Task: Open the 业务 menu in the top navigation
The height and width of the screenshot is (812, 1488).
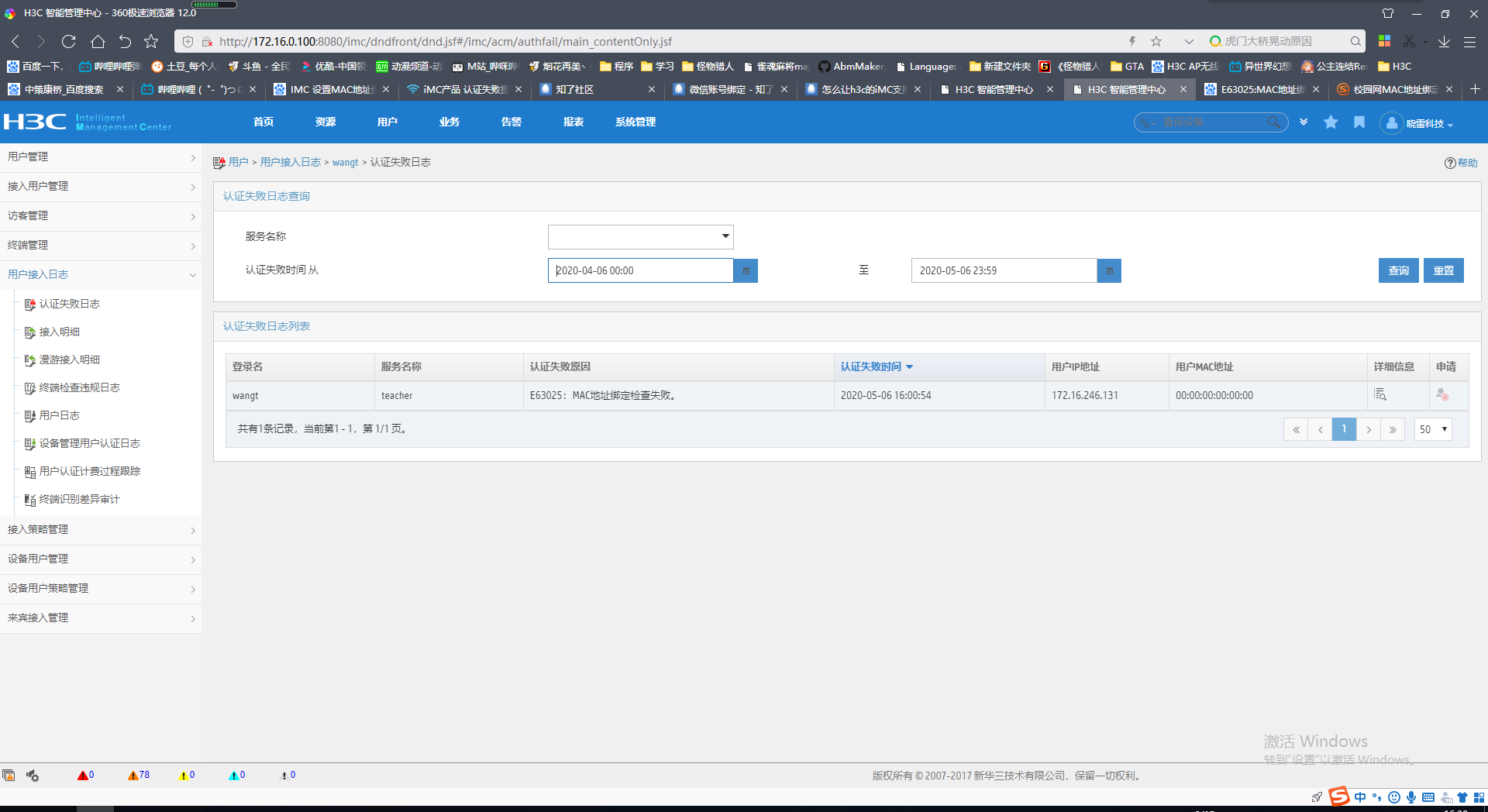Action: tap(449, 122)
